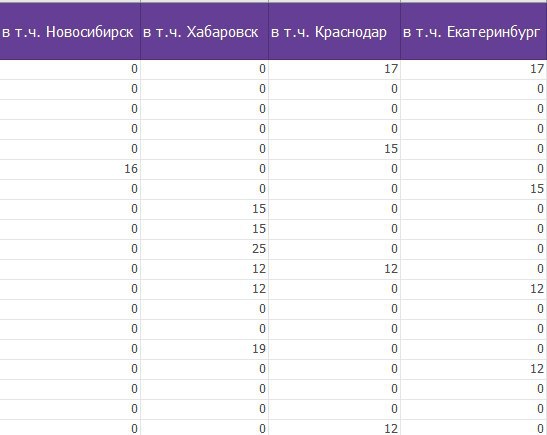This screenshot has width=547, height=435.
Task: Pick Новосибирск 0 in the row with Екатеринбург 15
Action: coord(70,189)
